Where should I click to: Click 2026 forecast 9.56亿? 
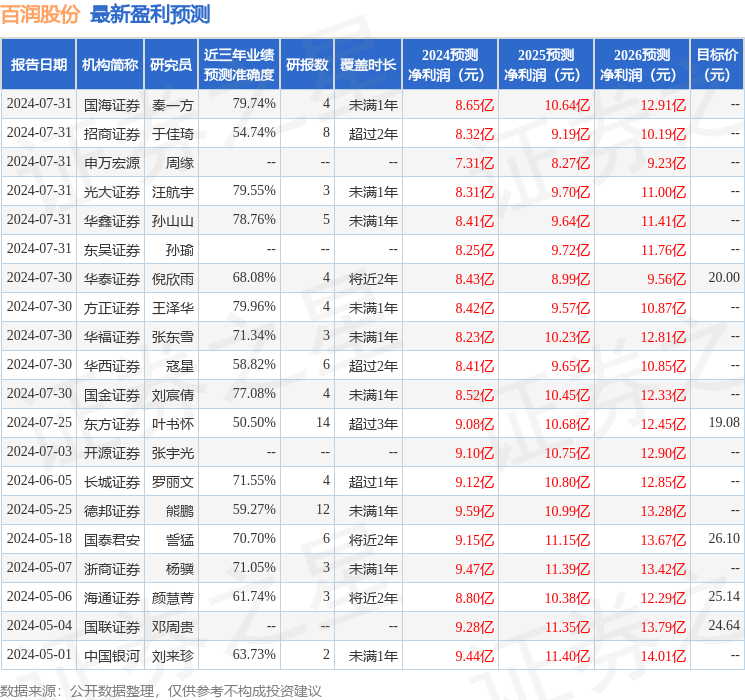(667, 279)
